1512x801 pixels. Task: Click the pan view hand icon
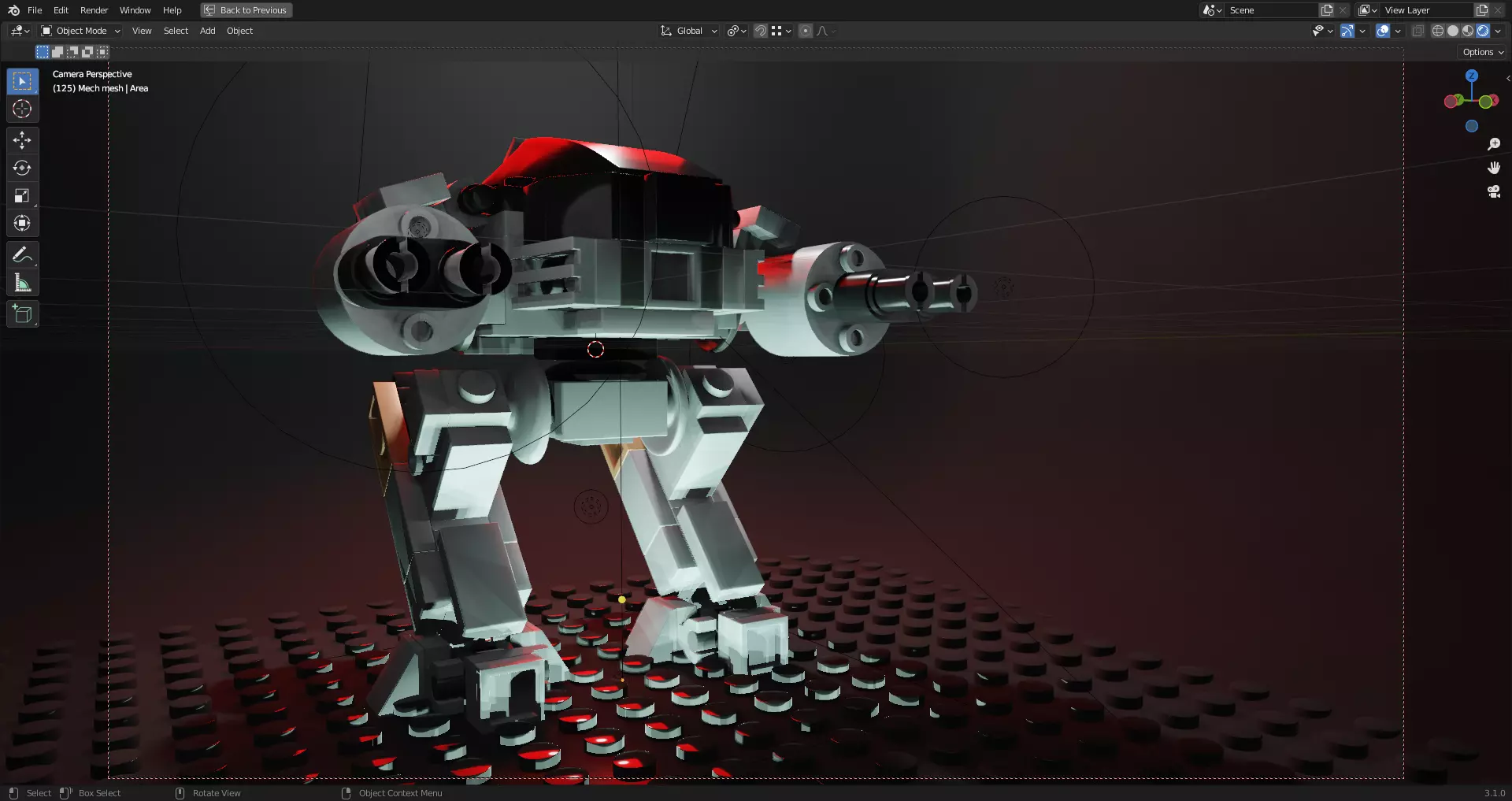click(x=1494, y=168)
